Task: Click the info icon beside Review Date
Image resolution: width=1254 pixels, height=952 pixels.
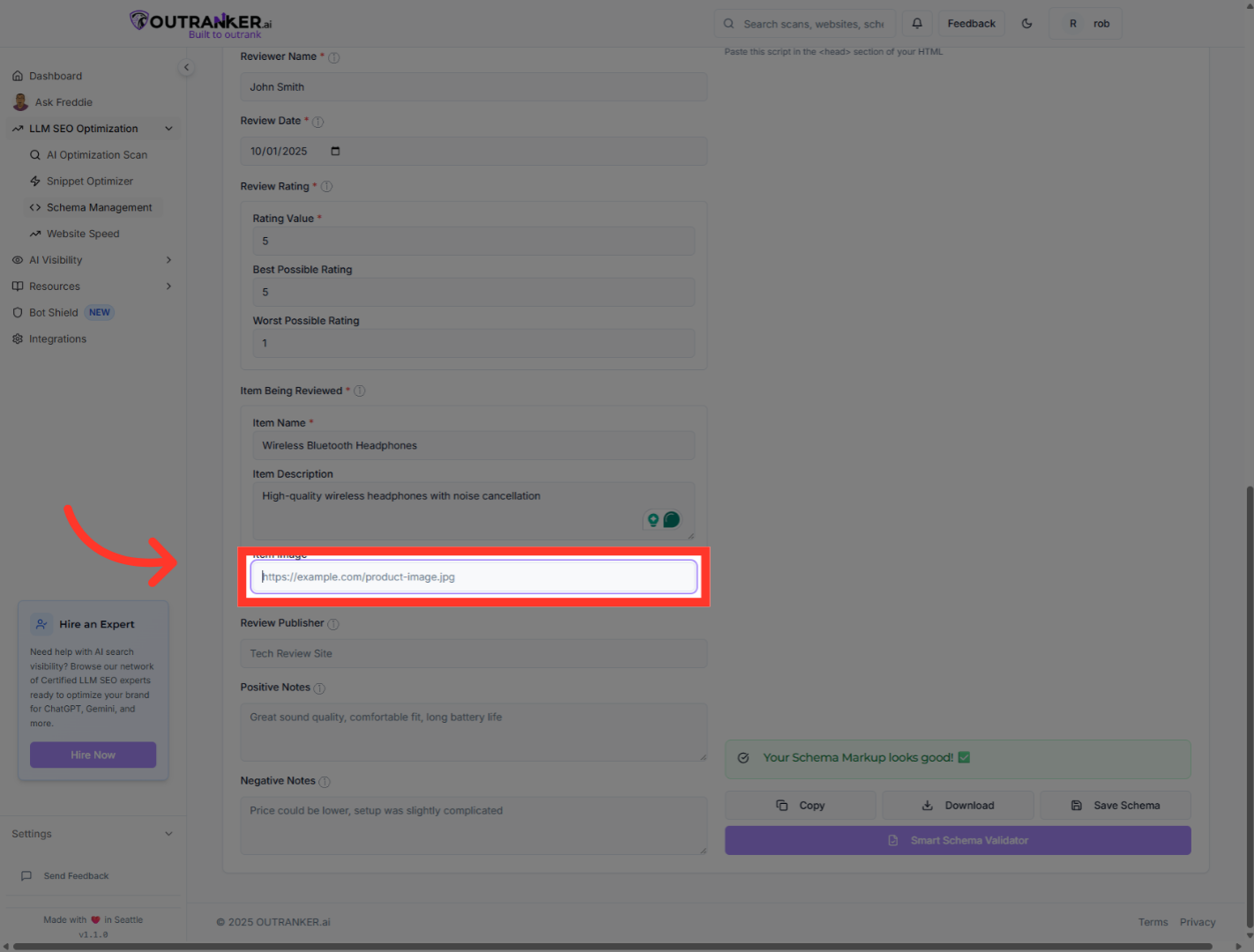Action: click(x=317, y=122)
